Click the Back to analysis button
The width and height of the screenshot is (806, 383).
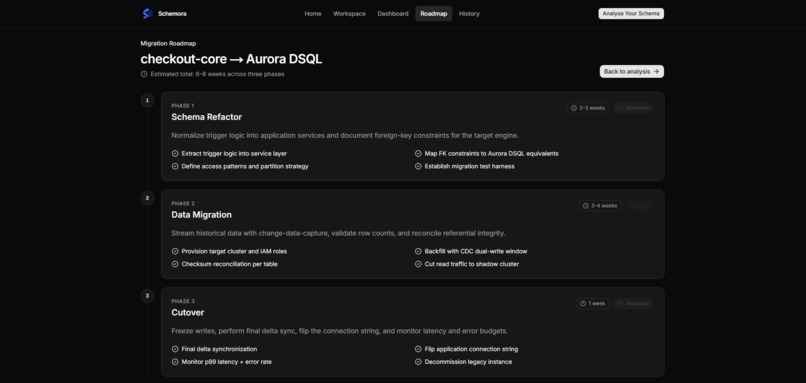tap(631, 71)
